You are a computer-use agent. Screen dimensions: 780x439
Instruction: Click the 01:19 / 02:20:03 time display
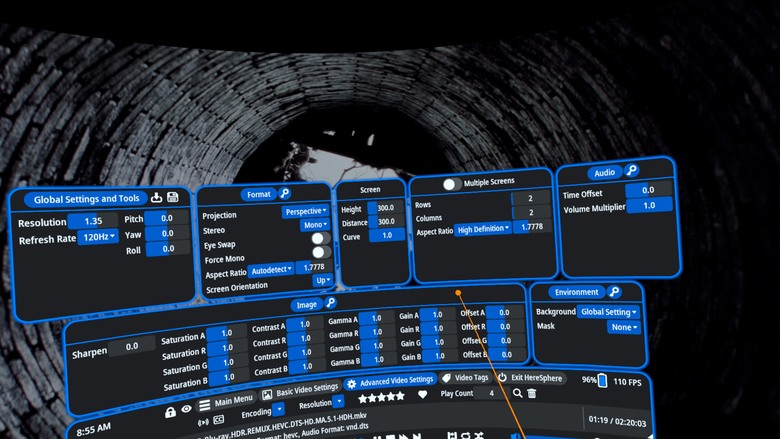click(x=617, y=421)
